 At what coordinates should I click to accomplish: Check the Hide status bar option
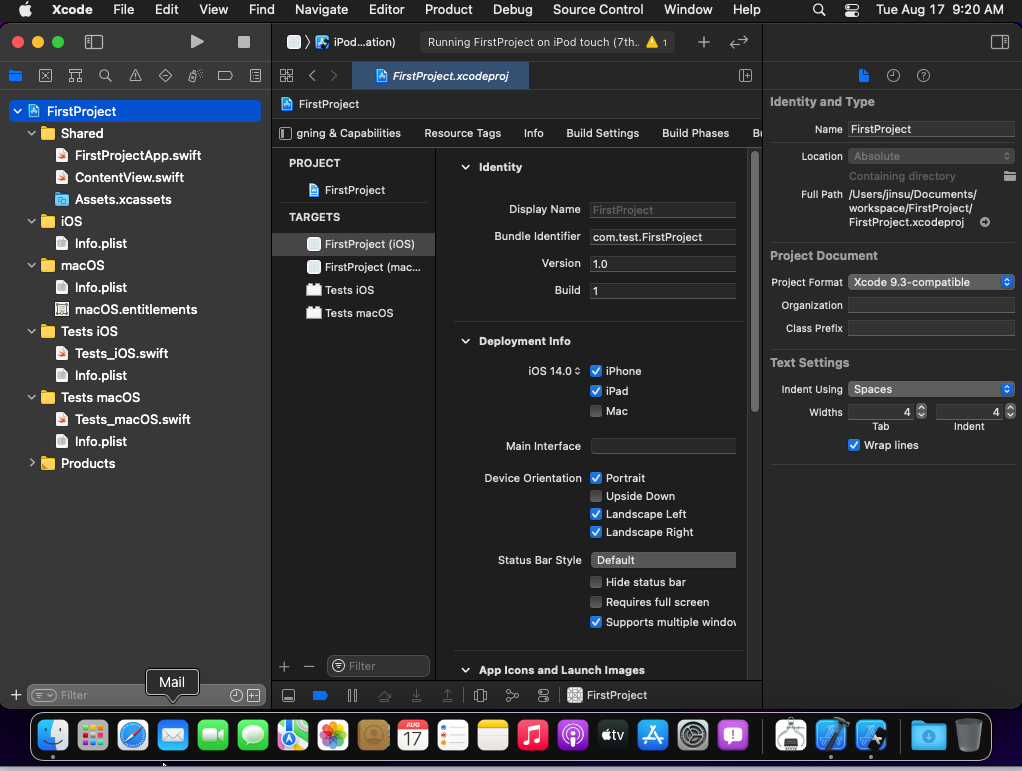point(596,582)
